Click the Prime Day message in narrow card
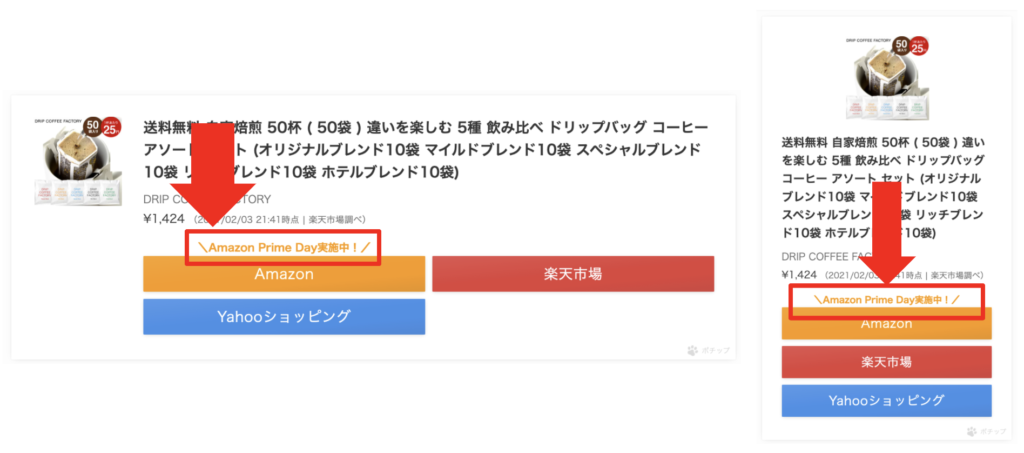 click(886, 300)
